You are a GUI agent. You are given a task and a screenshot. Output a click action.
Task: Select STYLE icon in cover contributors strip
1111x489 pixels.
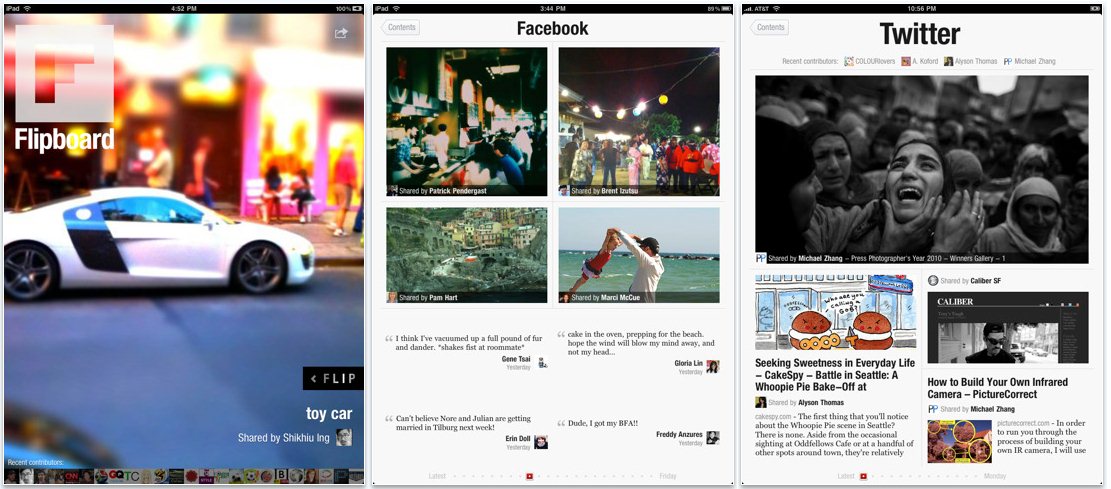[x=206, y=476]
